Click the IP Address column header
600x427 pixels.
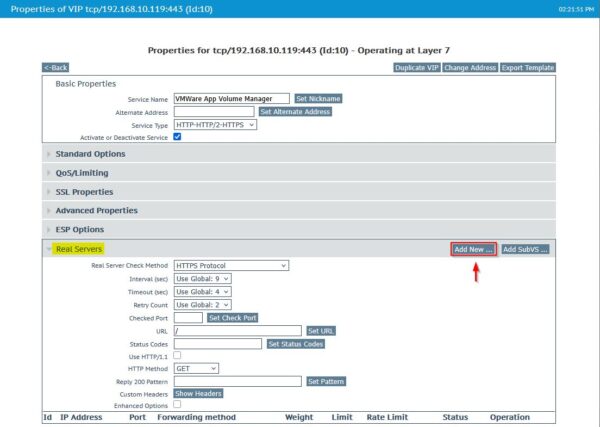[81, 417]
